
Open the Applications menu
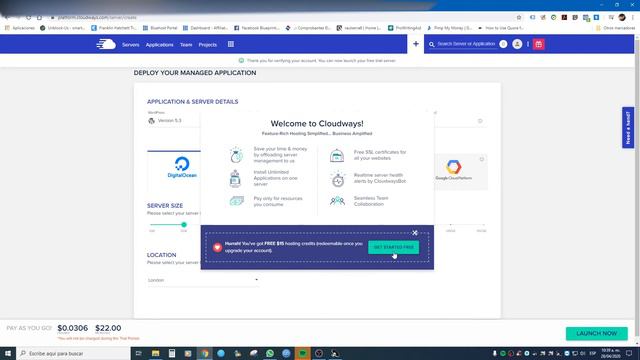(160, 44)
